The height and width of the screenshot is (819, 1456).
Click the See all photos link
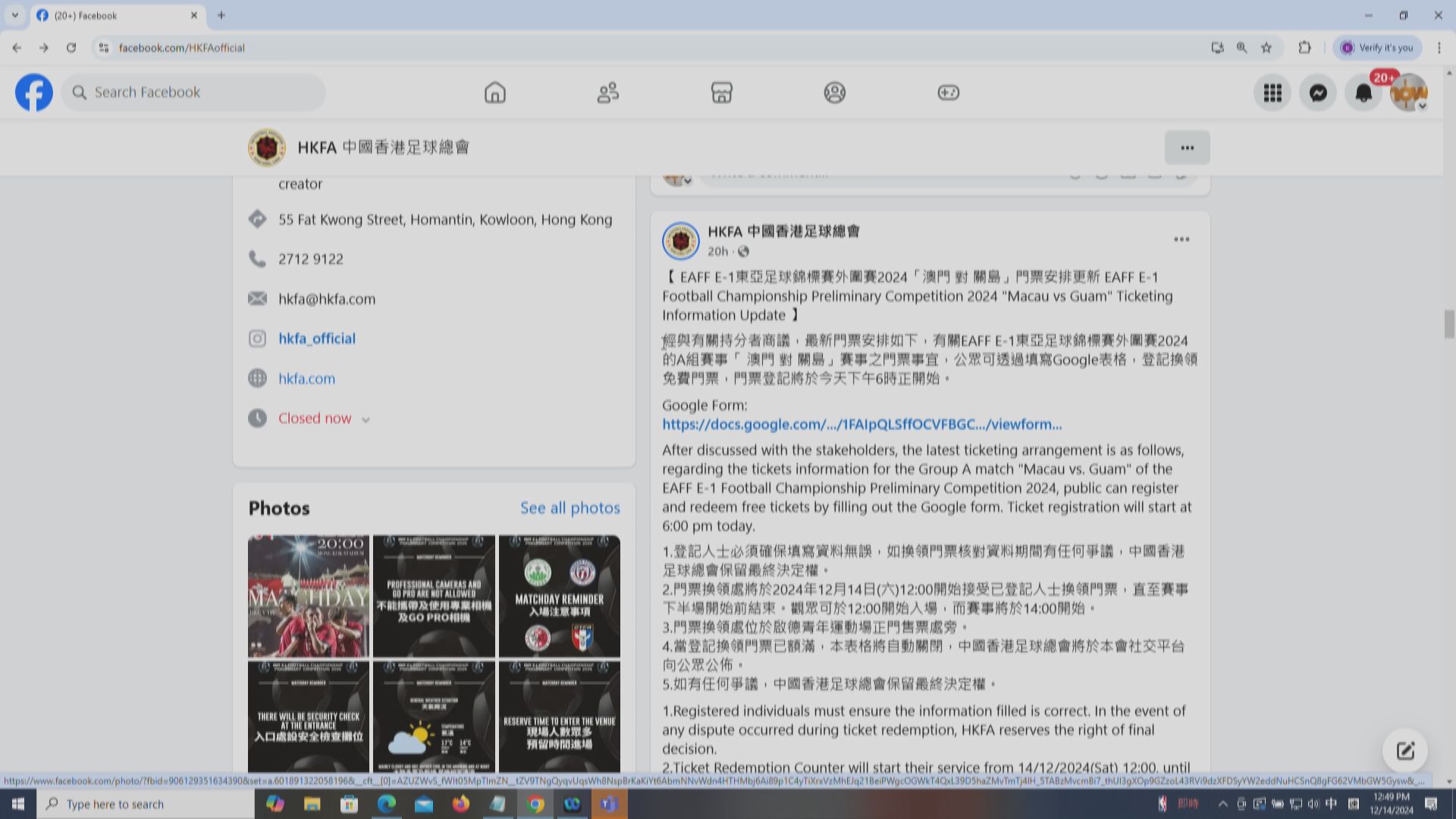[570, 508]
